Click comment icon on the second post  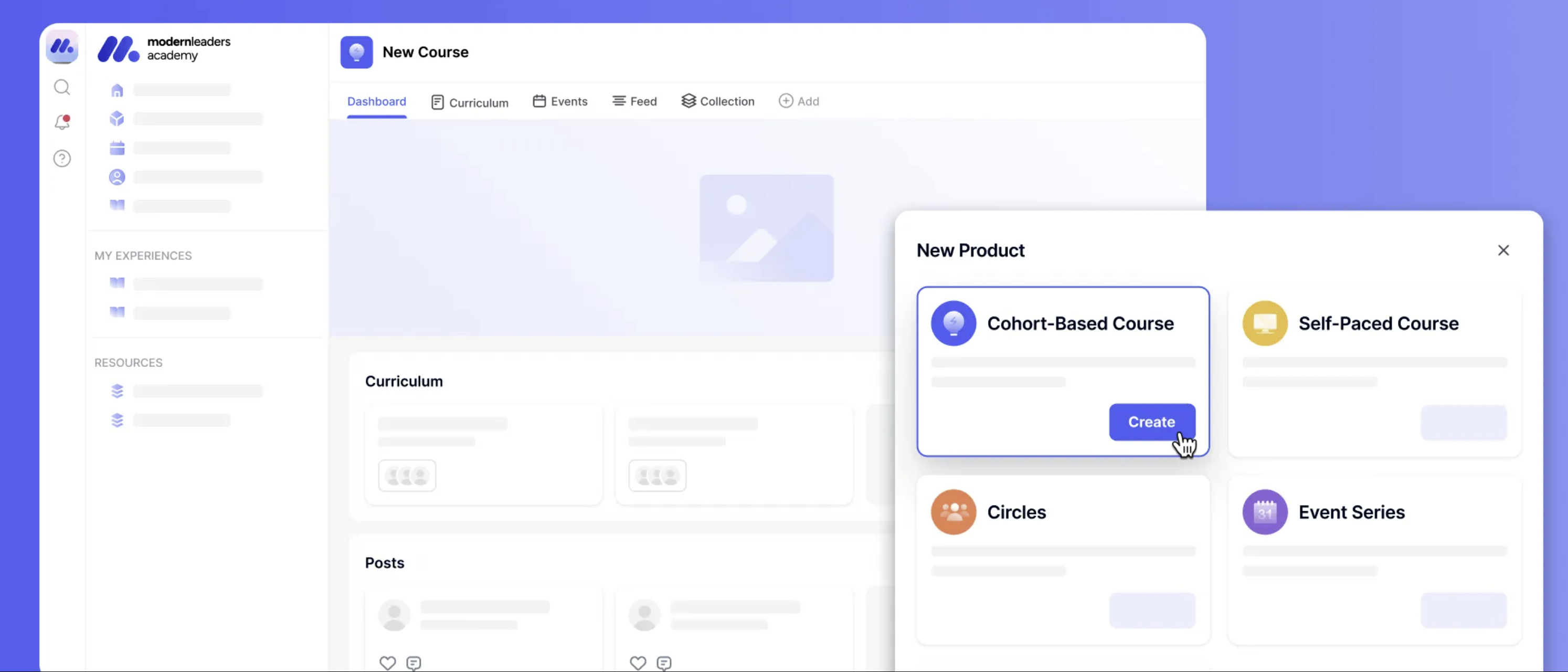664,662
